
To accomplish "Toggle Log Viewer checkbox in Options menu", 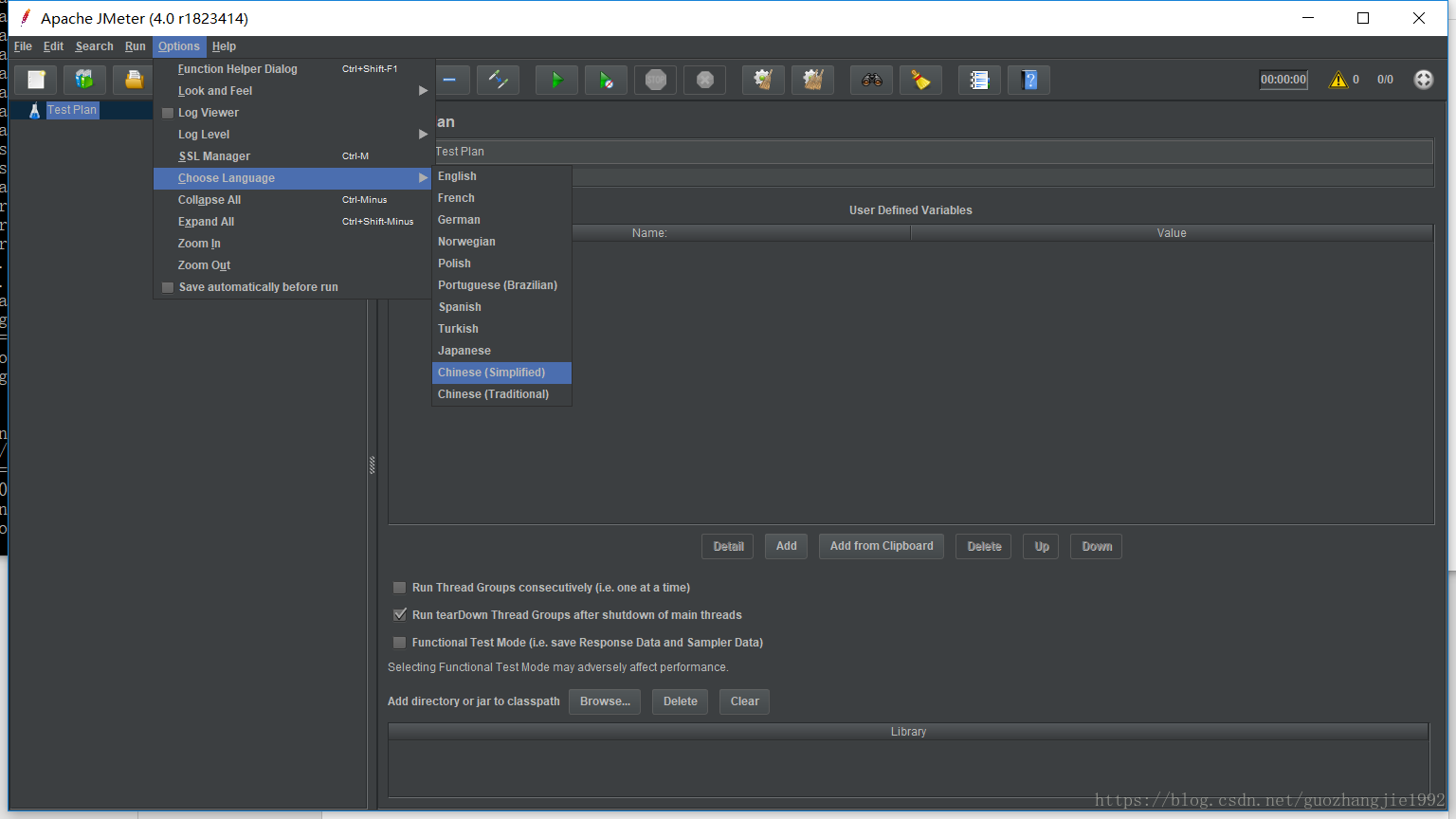I will pos(168,113).
